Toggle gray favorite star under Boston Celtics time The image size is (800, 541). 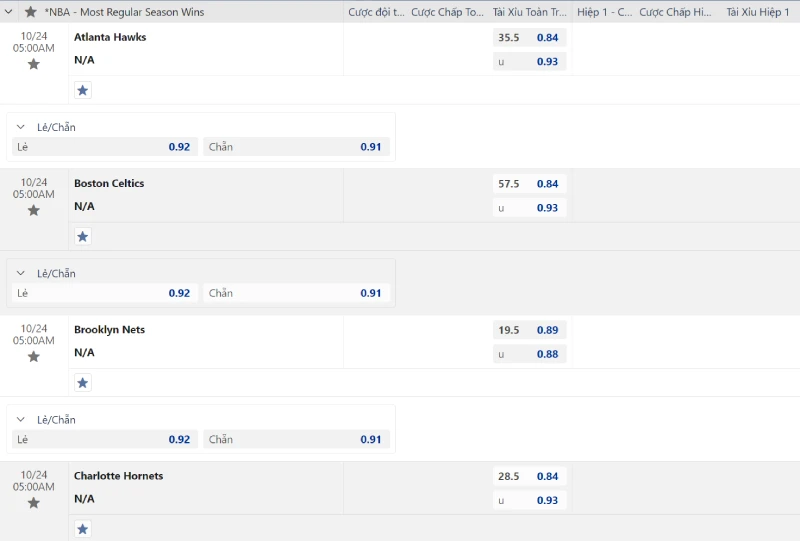pos(34,210)
